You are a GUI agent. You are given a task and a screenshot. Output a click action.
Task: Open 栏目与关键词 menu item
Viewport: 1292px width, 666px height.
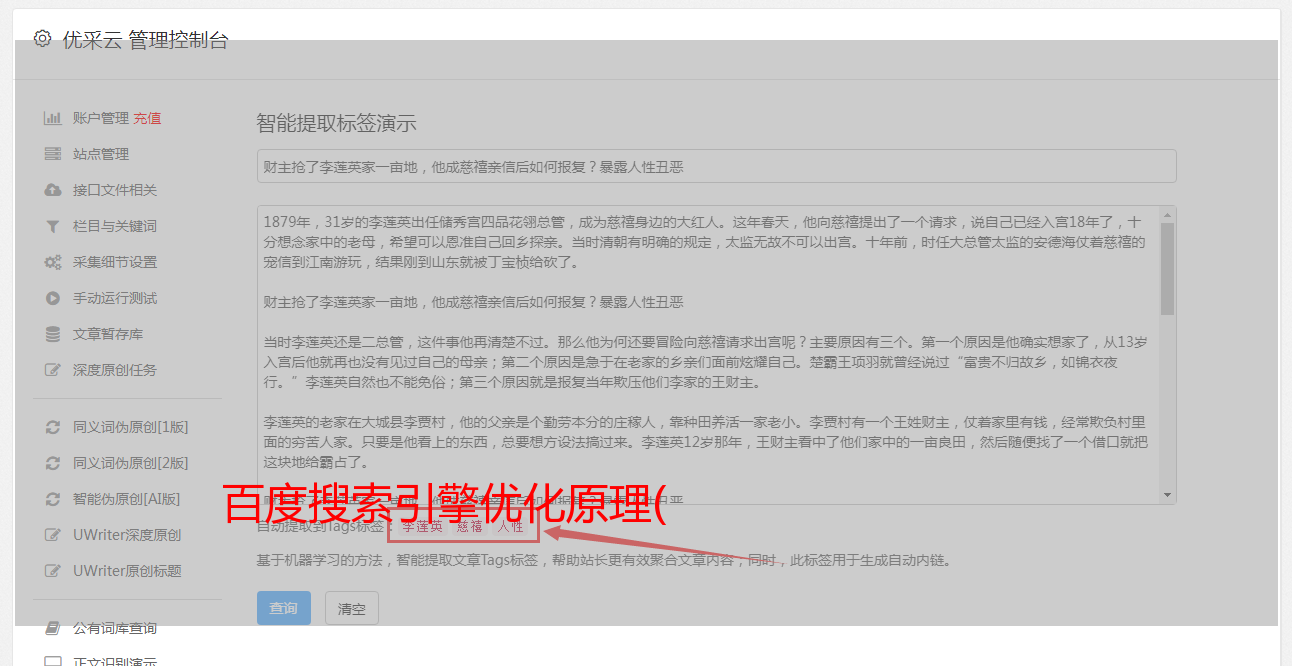[115, 226]
